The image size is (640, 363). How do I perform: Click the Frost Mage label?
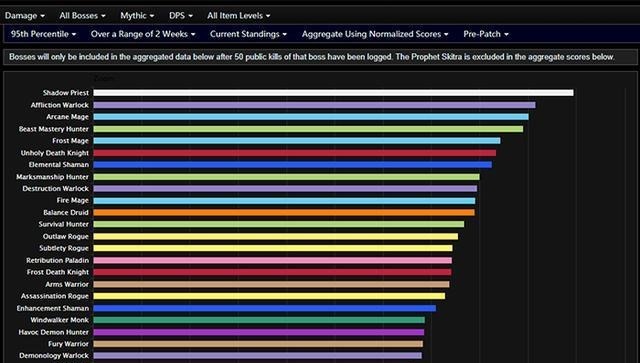click(x=70, y=141)
